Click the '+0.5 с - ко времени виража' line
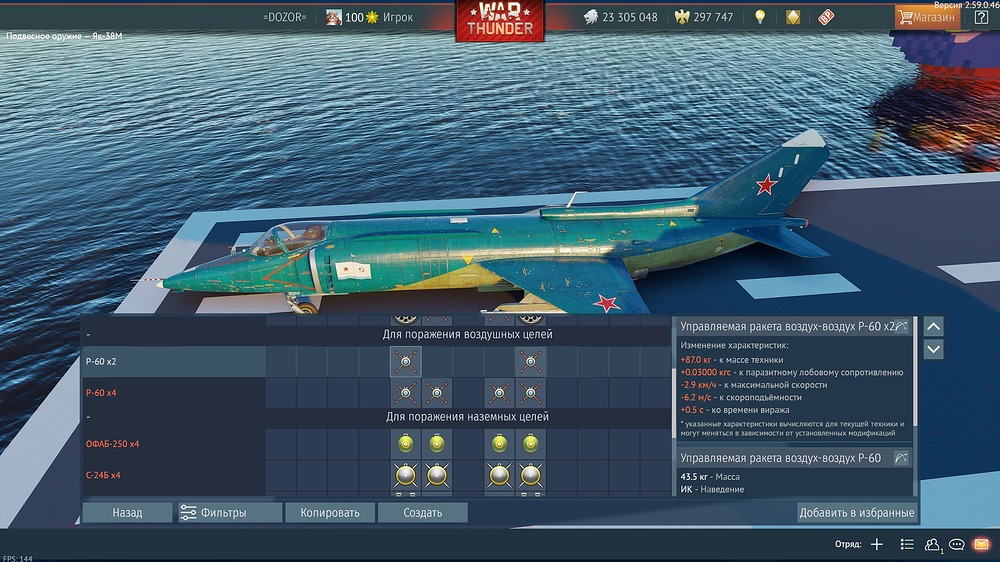Viewport: 1000px width, 562px height. (734, 410)
